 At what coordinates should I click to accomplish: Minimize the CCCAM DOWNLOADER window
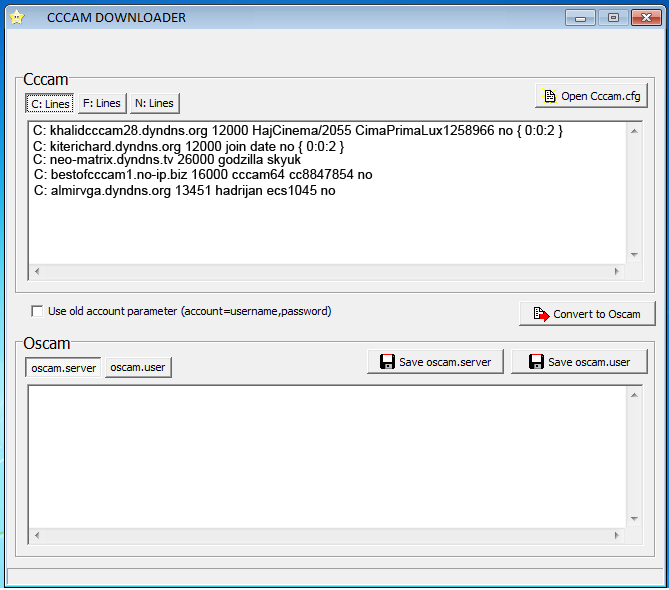[x=580, y=18]
